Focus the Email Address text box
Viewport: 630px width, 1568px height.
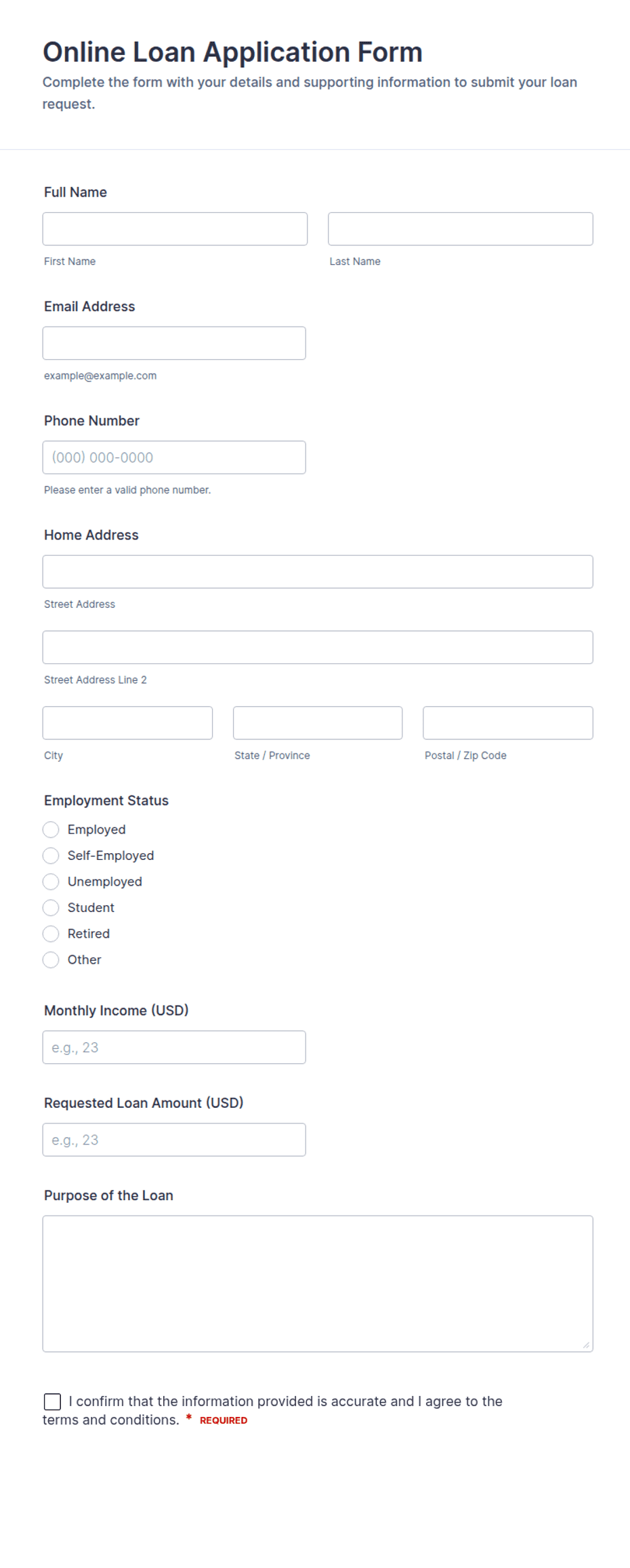click(x=174, y=344)
